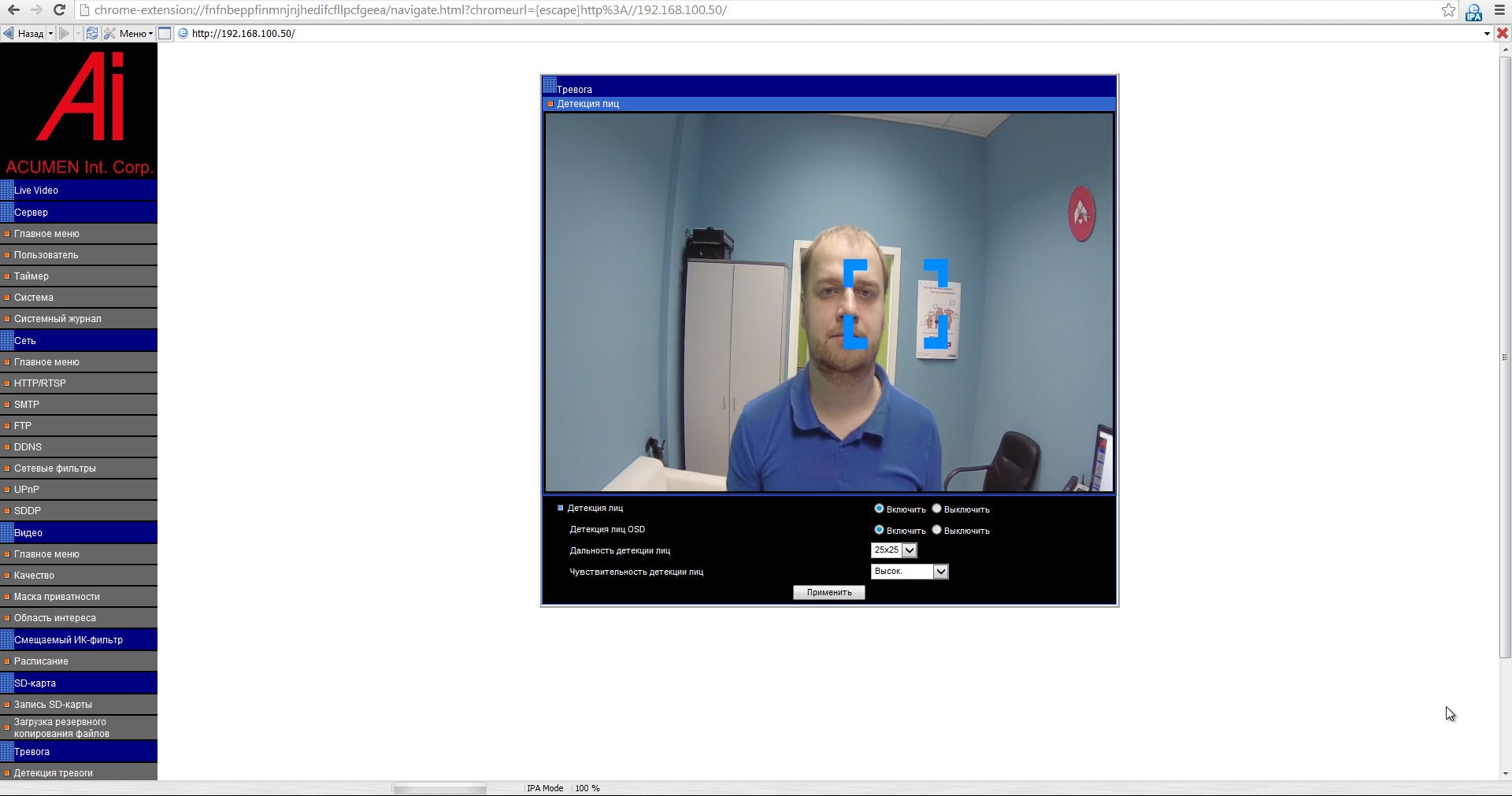Open the Система page
1512x796 pixels.
(79, 298)
